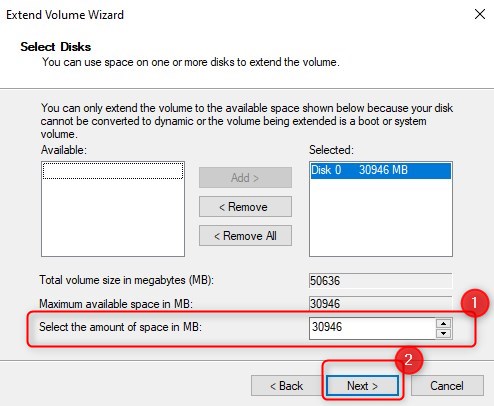Increase space amount with up spinner arrow
Viewport: 494px width, 406px height.
pyautogui.click(x=444, y=323)
